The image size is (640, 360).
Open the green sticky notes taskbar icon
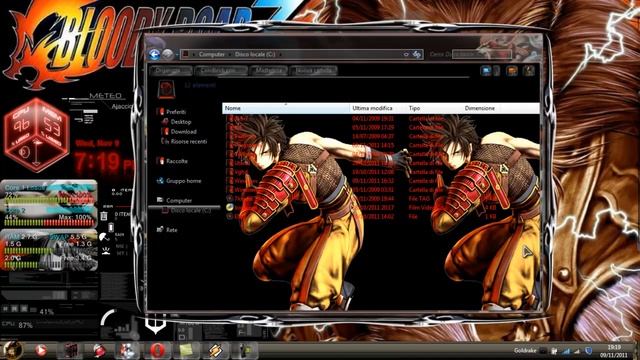(x=187, y=350)
